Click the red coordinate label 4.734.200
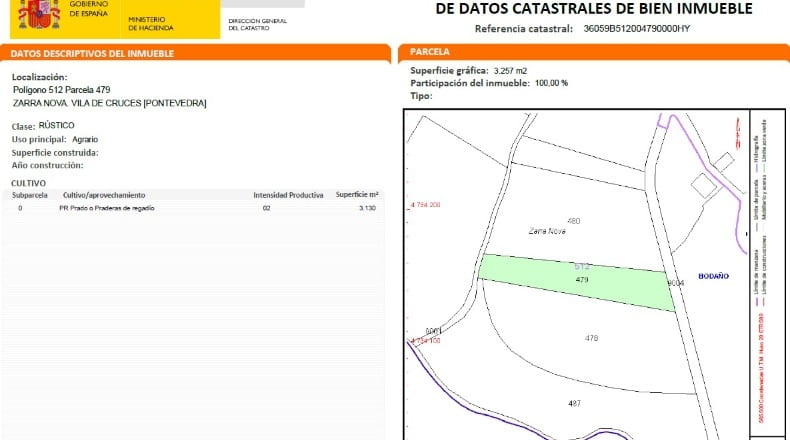The height and width of the screenshot is (440, 790). pyautogui.click(x=425, y=205)
